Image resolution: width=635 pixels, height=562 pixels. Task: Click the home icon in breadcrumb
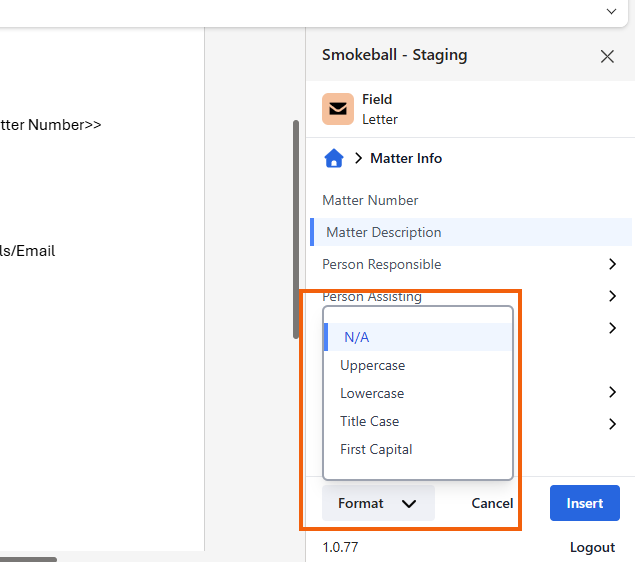pos(334,158)
